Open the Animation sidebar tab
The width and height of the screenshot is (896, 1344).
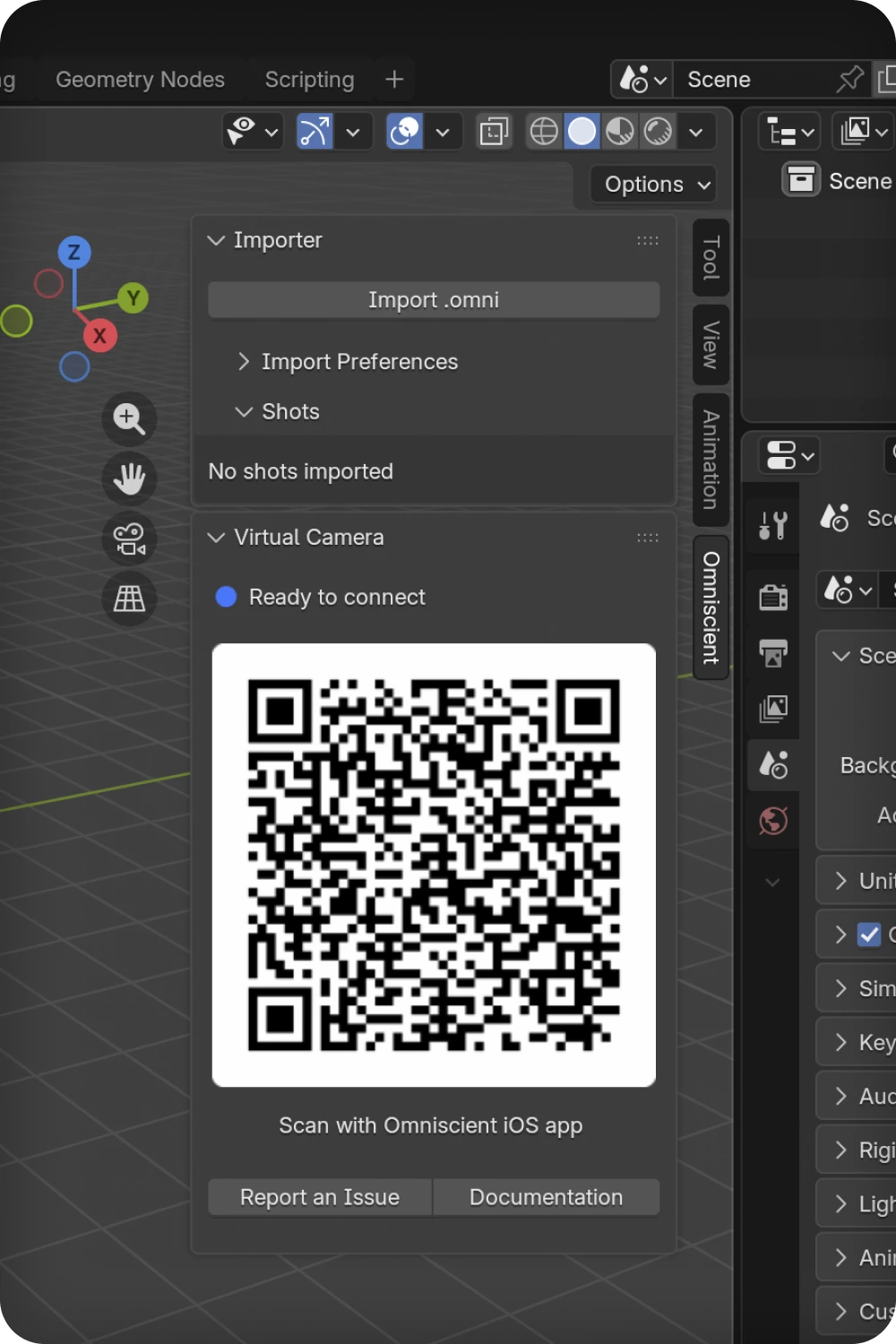tap(711, 460)
